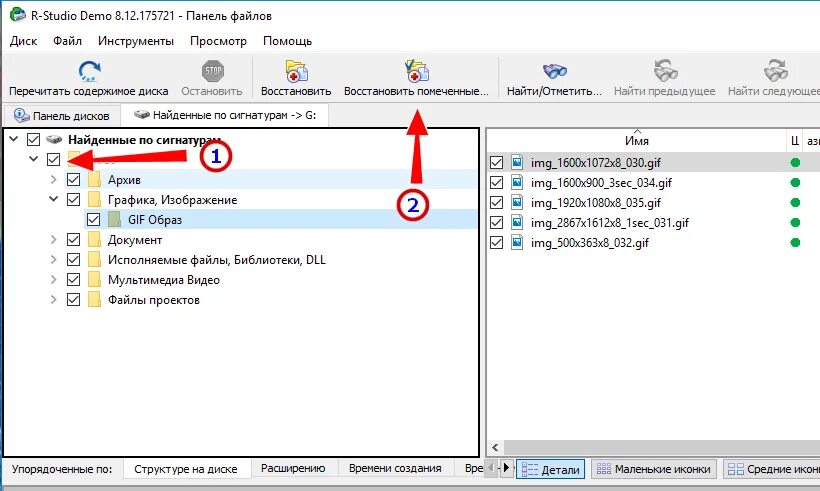Uncheck the img_1600x1072x8_030.gif file checkbox
The image size is (820, 491).
pyautogui.click(x=496, y=163)
